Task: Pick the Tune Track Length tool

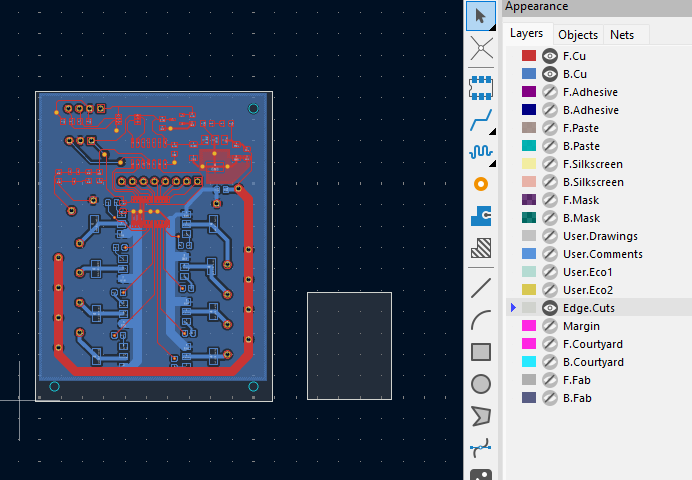Action: coord(481,152)
